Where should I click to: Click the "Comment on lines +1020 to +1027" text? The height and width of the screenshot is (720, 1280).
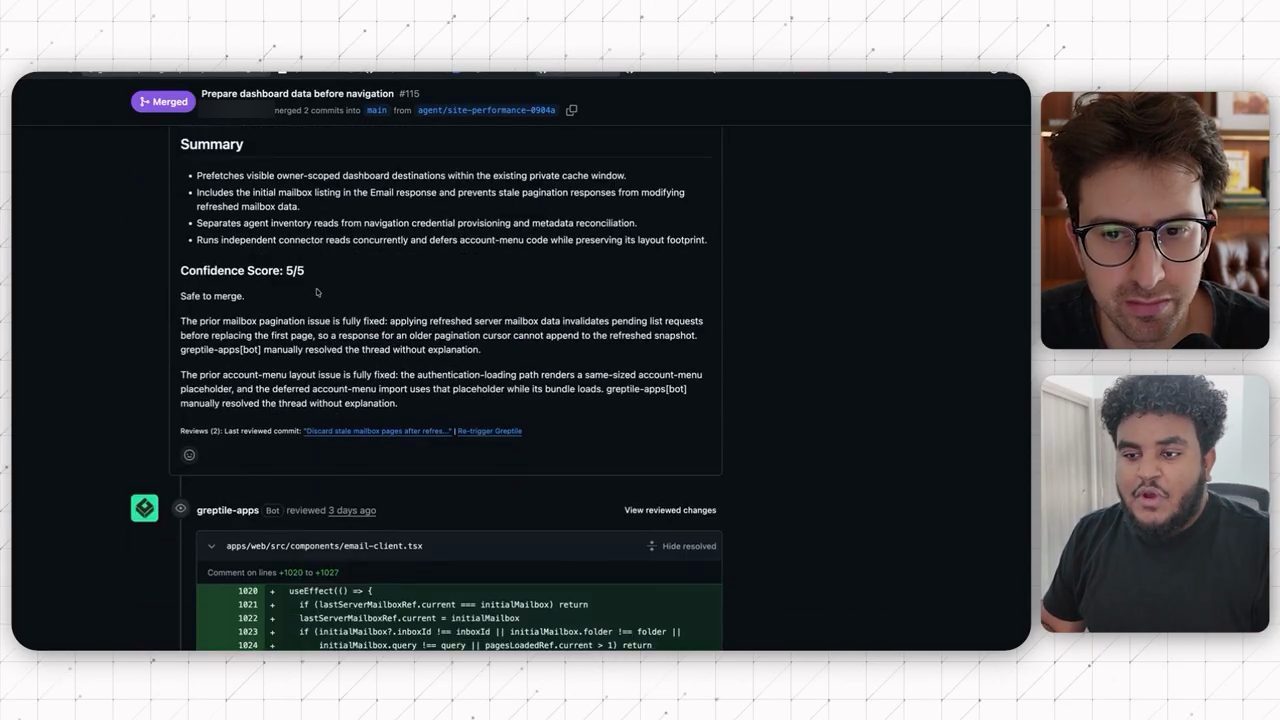273,573
